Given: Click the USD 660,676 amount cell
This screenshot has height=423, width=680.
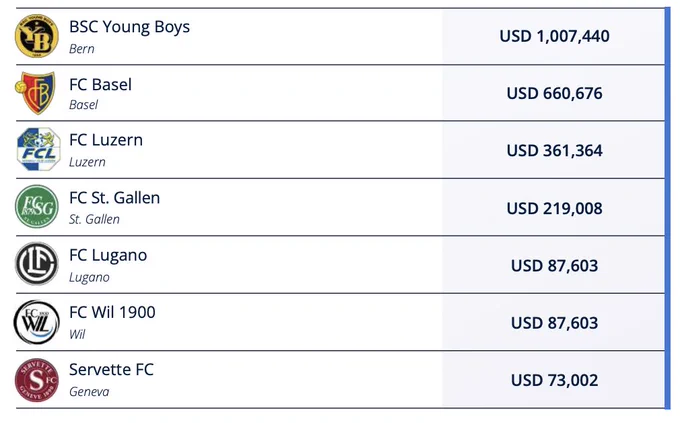Looking at the screenshot, I should 554,93.
